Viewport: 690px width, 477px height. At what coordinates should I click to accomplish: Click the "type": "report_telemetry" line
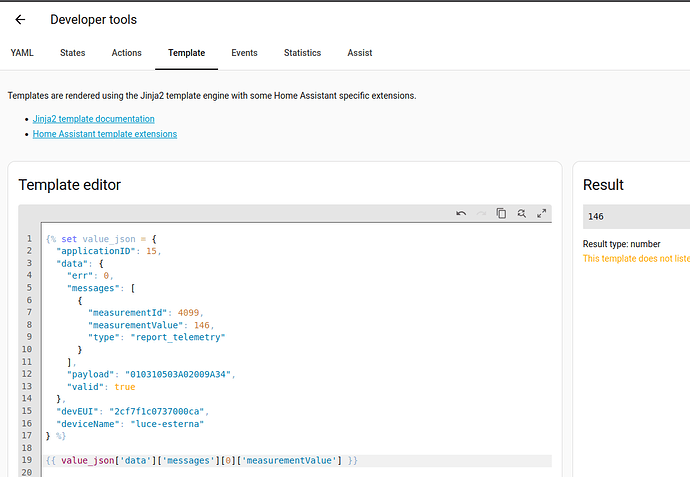click(156, 337)
